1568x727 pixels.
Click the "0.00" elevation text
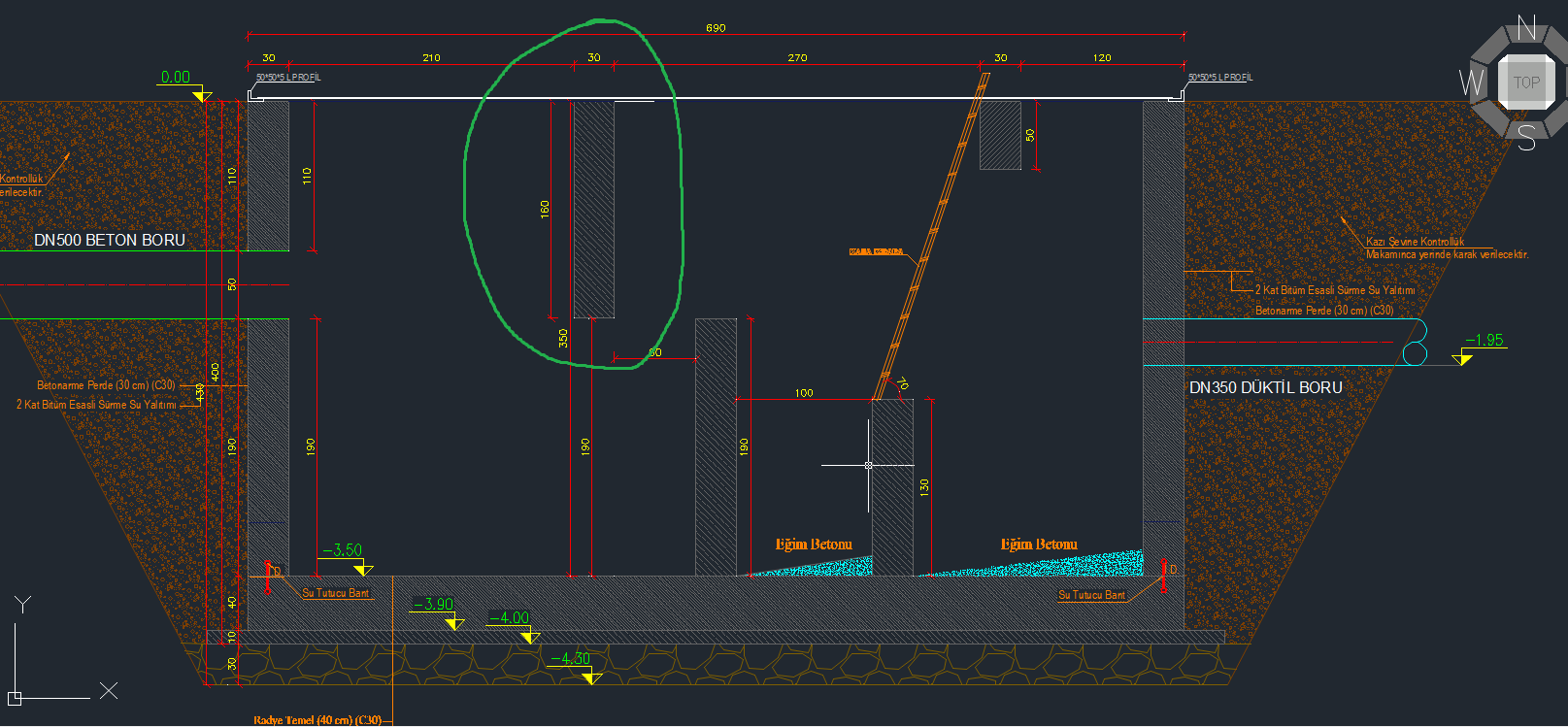pos(176,77)
